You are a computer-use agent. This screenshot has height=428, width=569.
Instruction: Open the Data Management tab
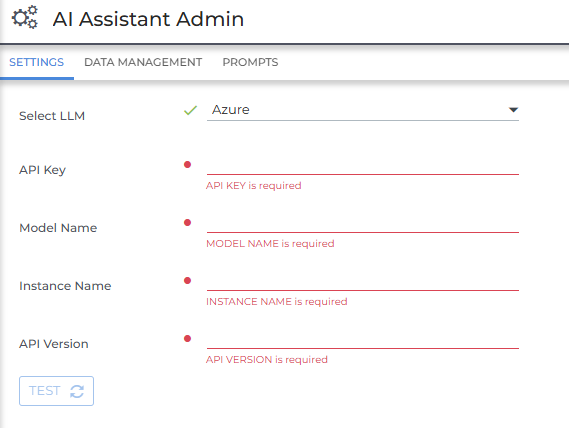coord(143,62)
